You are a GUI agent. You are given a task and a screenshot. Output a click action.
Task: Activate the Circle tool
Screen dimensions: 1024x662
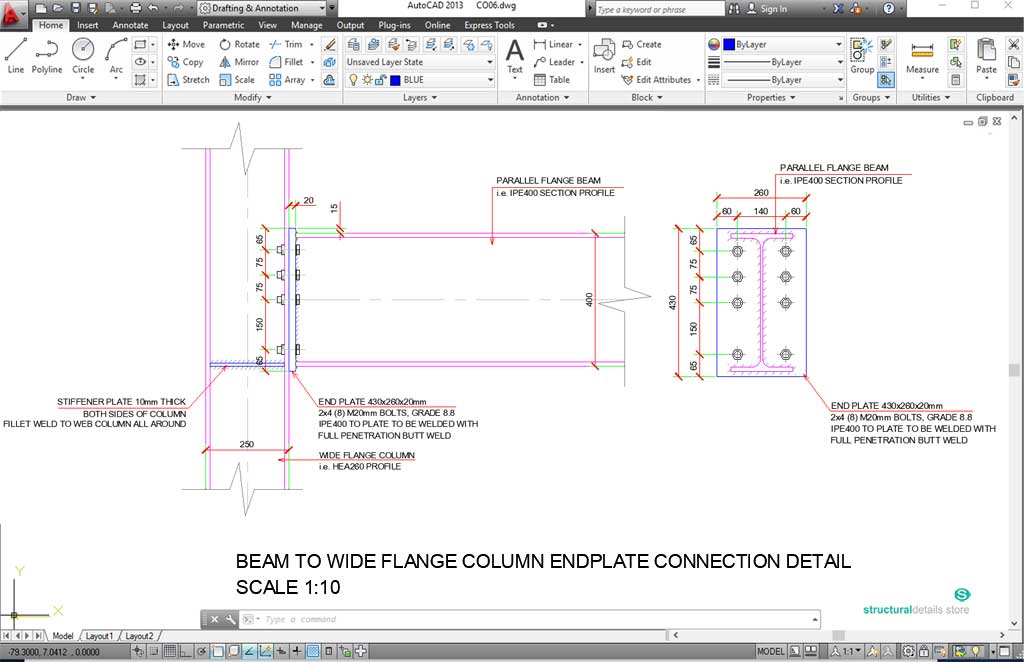pos(83,55)
